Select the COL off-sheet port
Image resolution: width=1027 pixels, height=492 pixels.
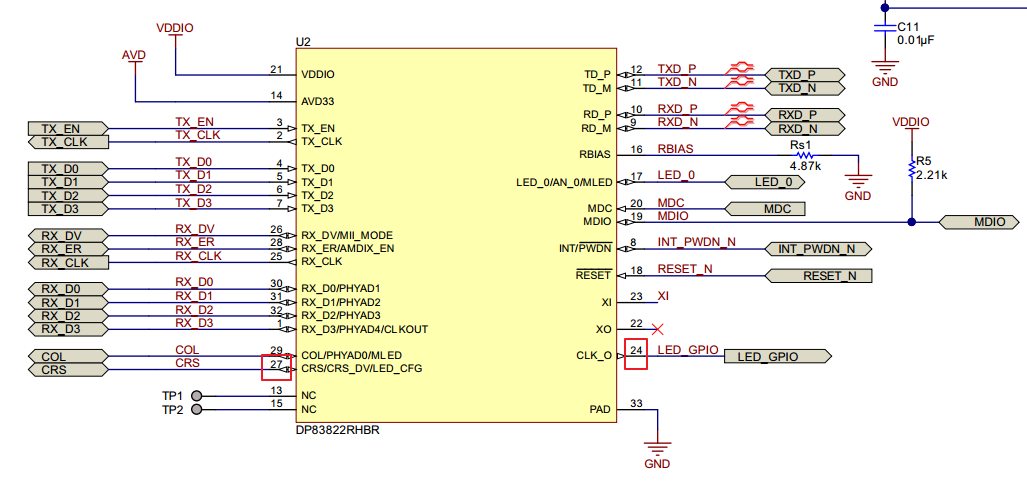pos(67,356)
